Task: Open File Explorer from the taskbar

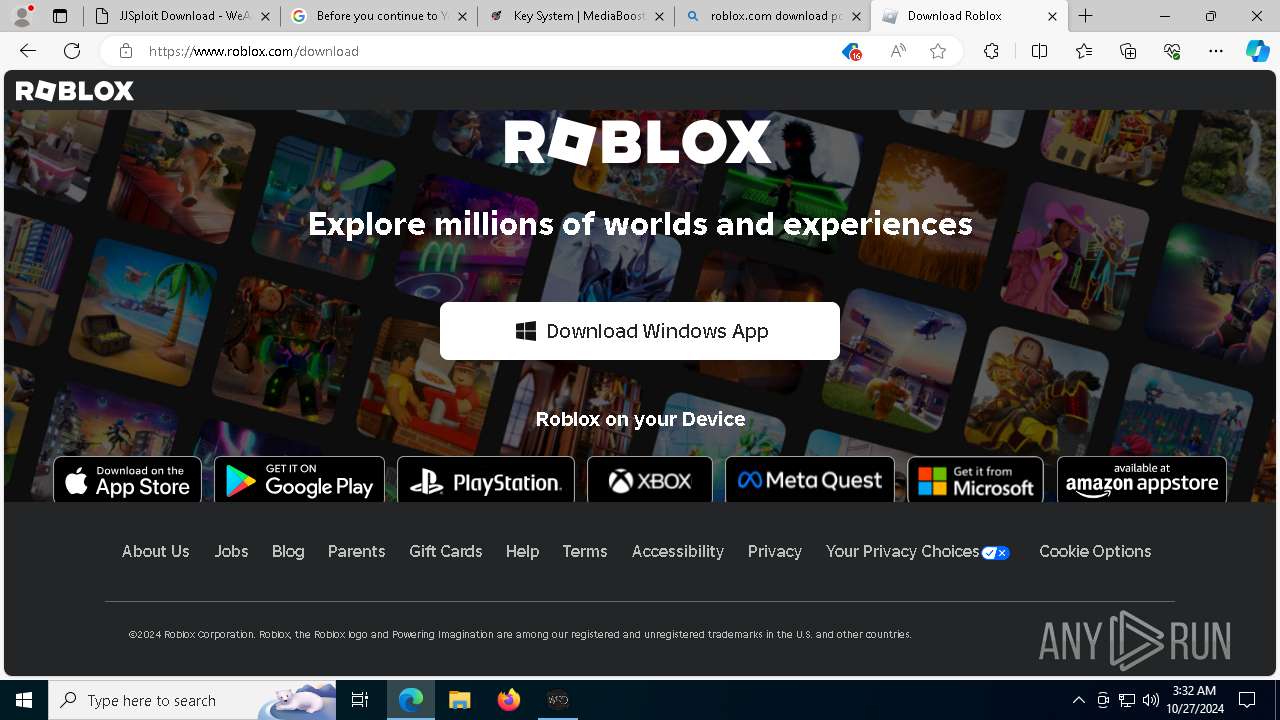Action: [460, 700]
